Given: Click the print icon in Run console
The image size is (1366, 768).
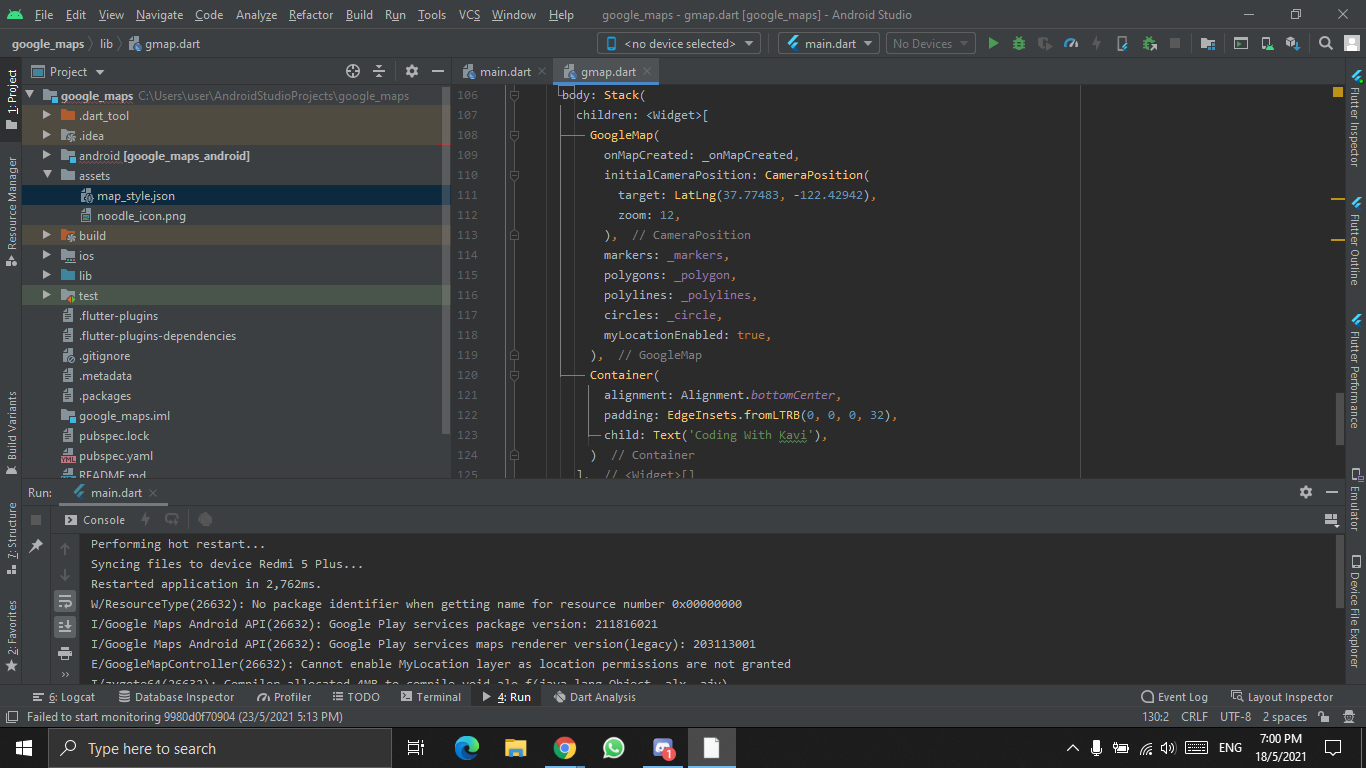Looking at the screenshot, I should [x=65, y=652].
